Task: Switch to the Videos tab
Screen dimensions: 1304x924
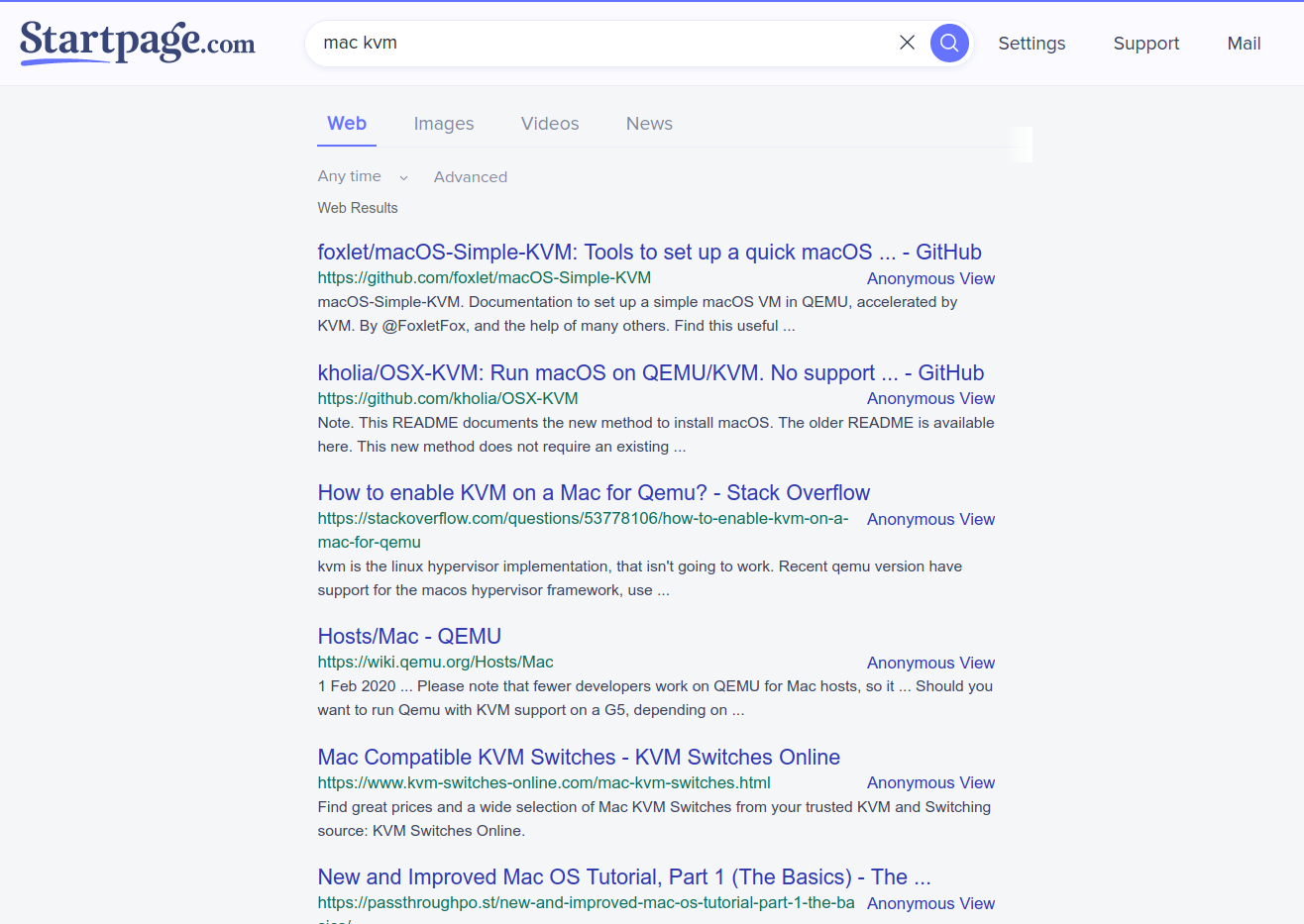Action: coord(550,124)
